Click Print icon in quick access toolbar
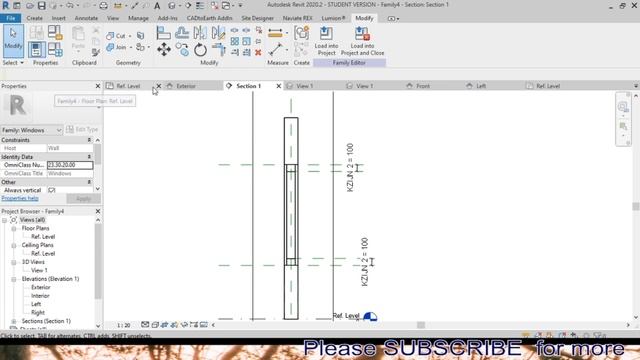The image size is (640, 360). point(104,6)
